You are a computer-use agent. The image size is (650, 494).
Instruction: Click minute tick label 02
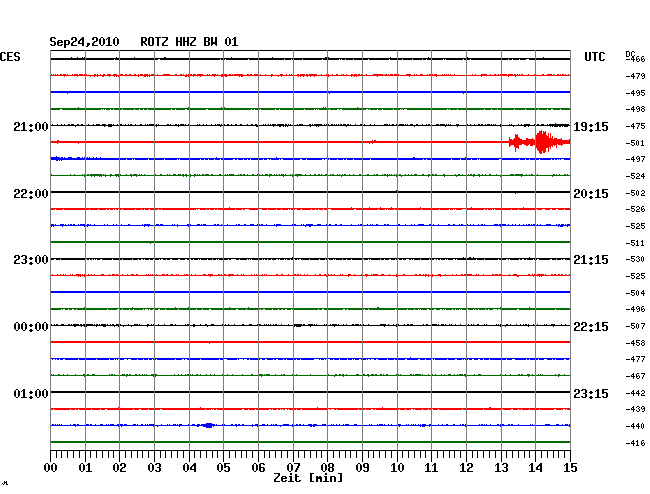pyautogui.click(x=119, y=468)
